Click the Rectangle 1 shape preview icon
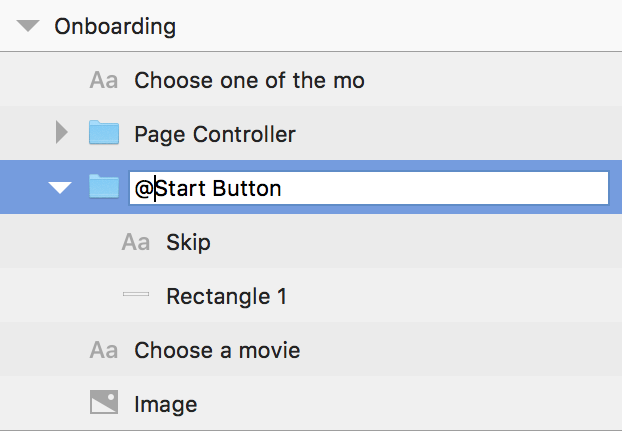The height and width of the screenshot is (431, 622). tap(136, 294)
